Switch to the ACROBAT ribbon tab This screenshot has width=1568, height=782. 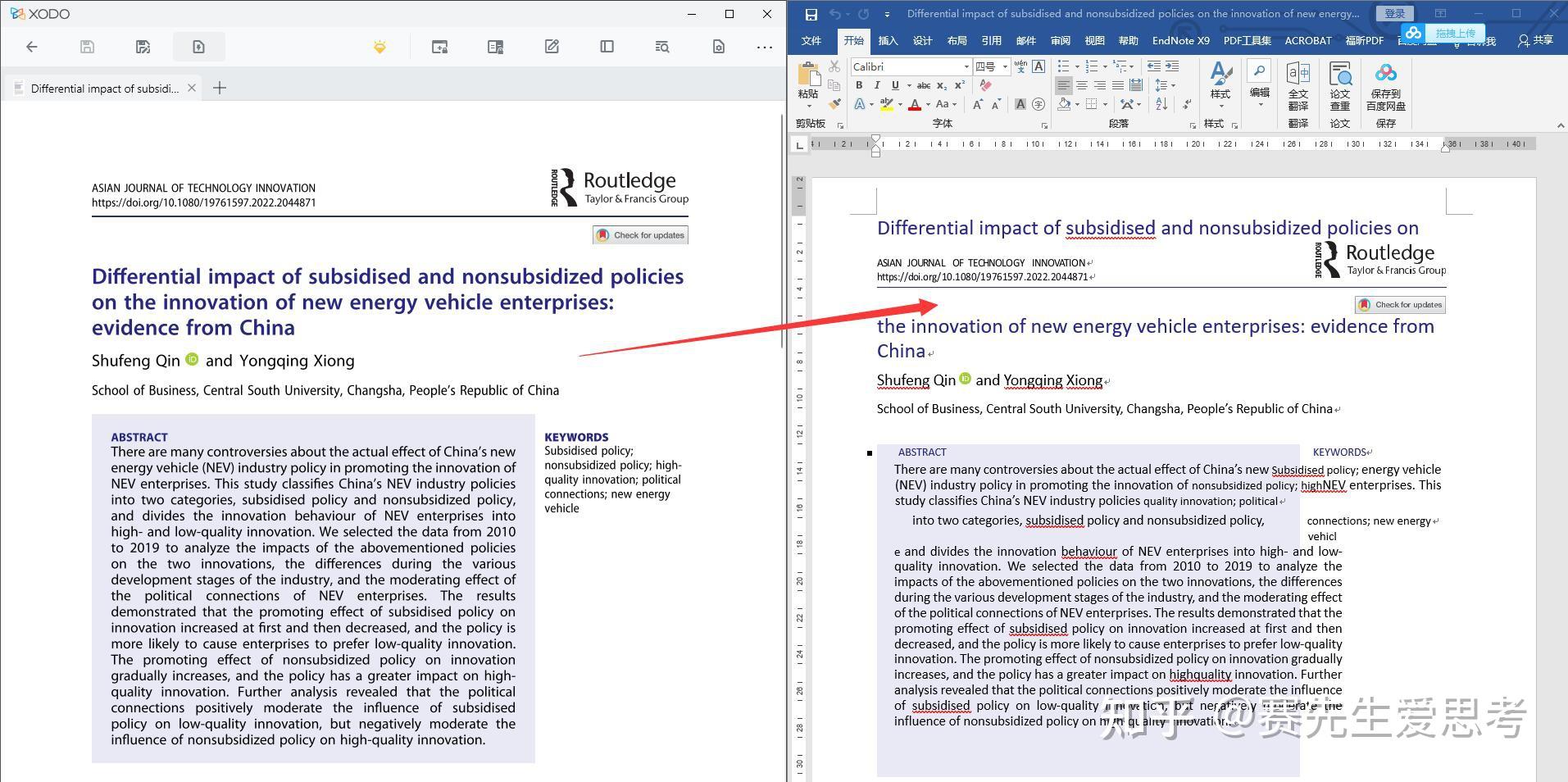coord(1307,40)
